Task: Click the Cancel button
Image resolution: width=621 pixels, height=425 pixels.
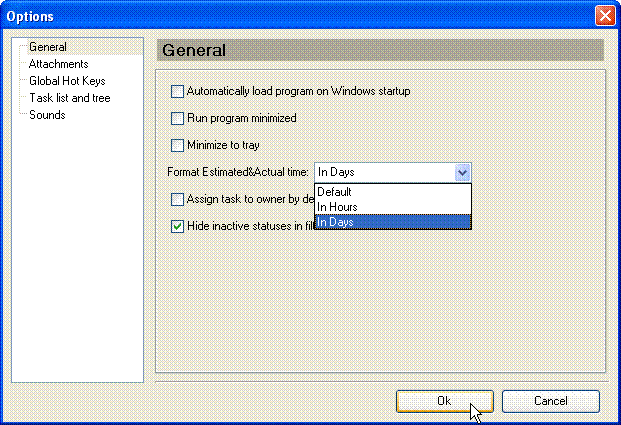Action: coord(550,401)
